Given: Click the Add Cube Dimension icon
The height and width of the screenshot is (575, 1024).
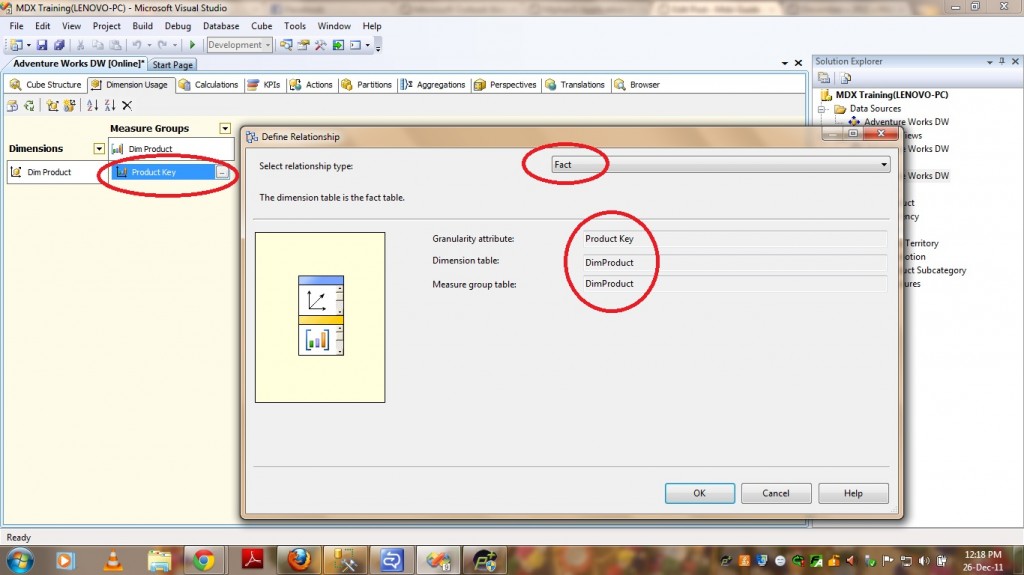Looking at the screenshot, I should pyautogui.click(x=51, y=105).
